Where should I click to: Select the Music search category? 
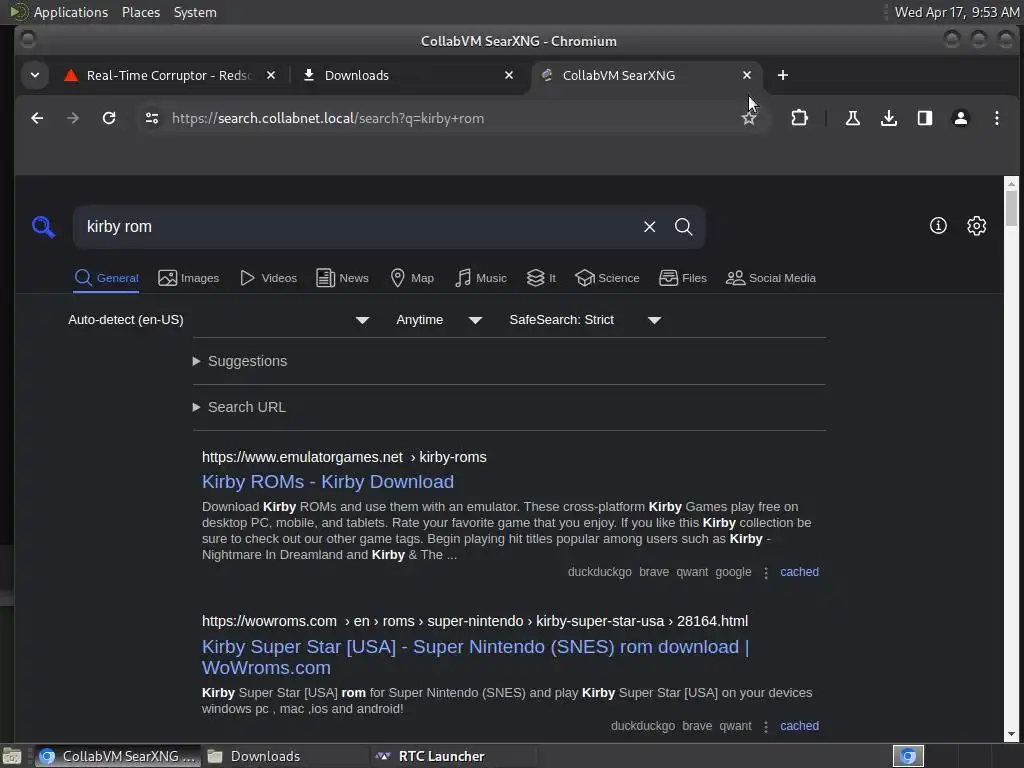coord(481,278)
